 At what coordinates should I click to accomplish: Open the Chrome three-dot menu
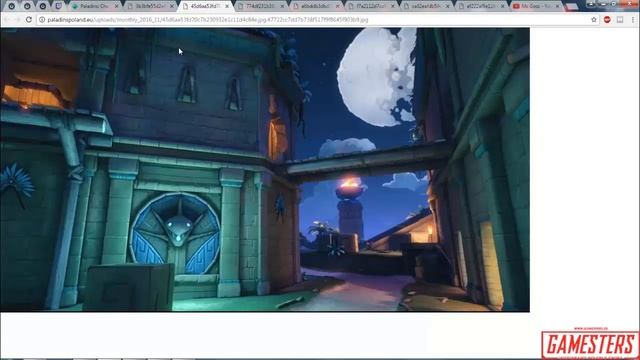point(633,20)
